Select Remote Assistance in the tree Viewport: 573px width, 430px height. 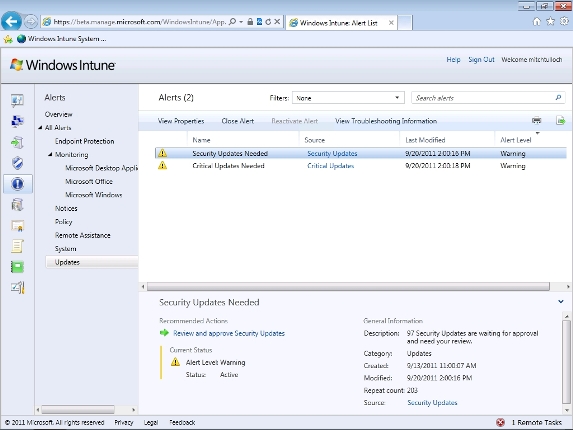coord(83,235)
